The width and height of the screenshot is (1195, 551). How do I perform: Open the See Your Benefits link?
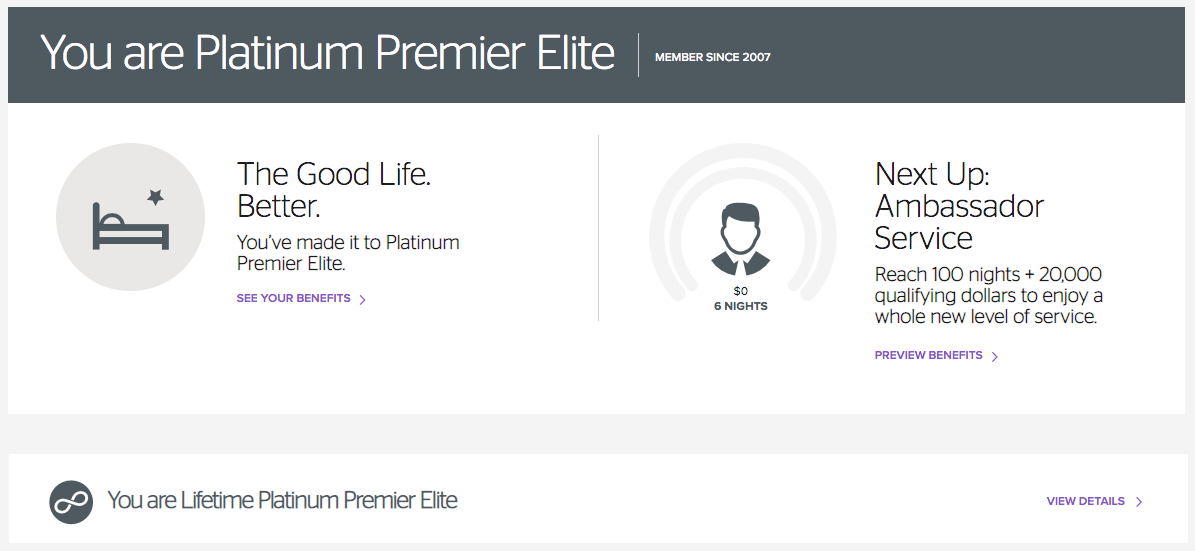click(293, 298)
